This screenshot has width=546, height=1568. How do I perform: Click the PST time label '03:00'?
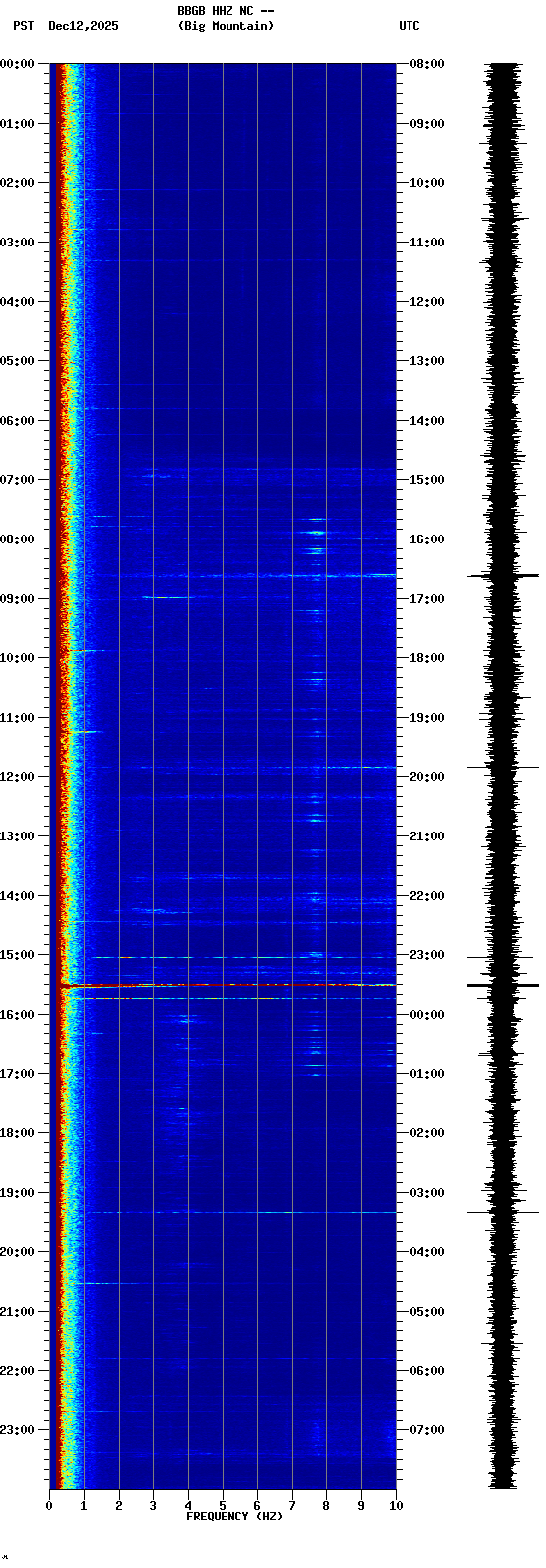[17, 243]
